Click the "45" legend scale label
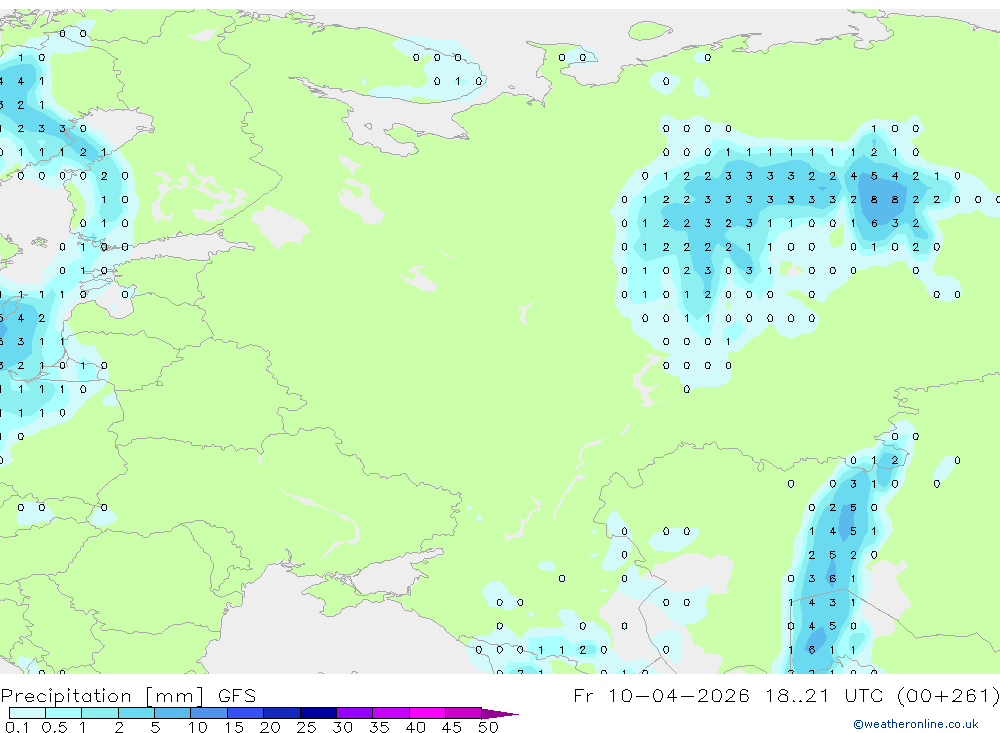This screenshot has width=1000, height=733. (452, 727)
